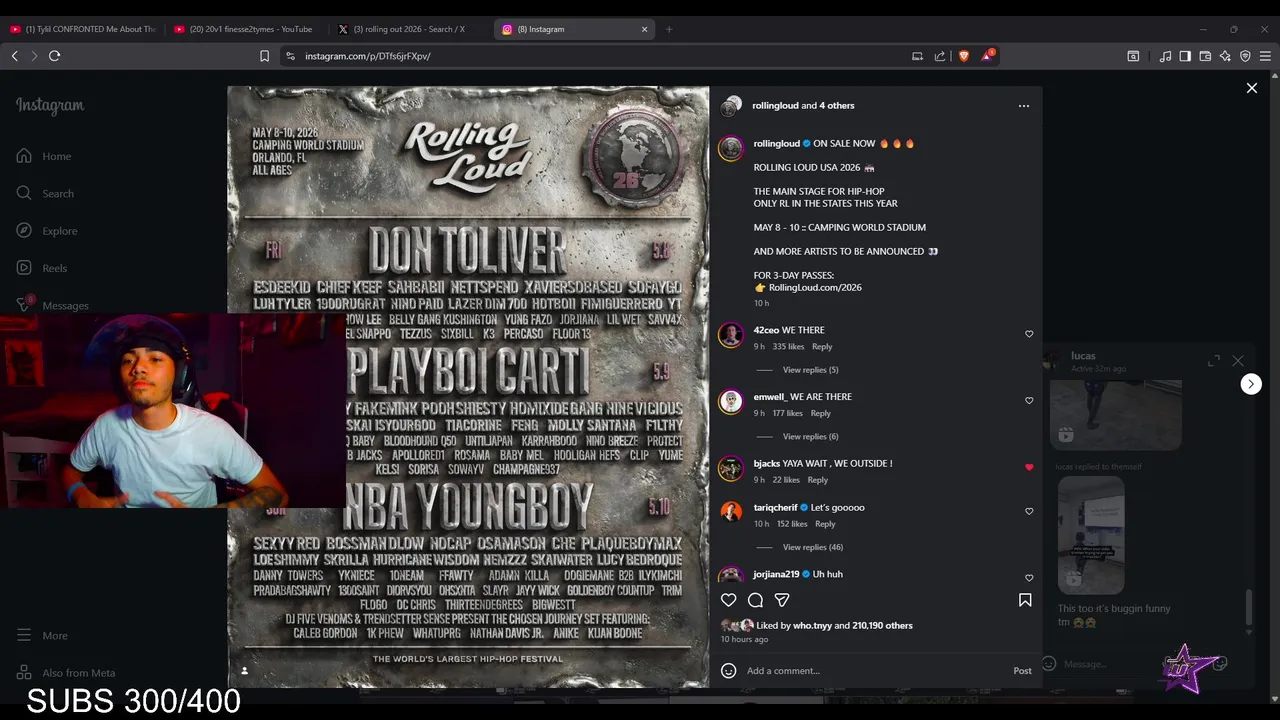The width and height of the screenshot is (1280, 720).
Task: Open the '4 others' collaborators list
Action: [x=837, y=105]
